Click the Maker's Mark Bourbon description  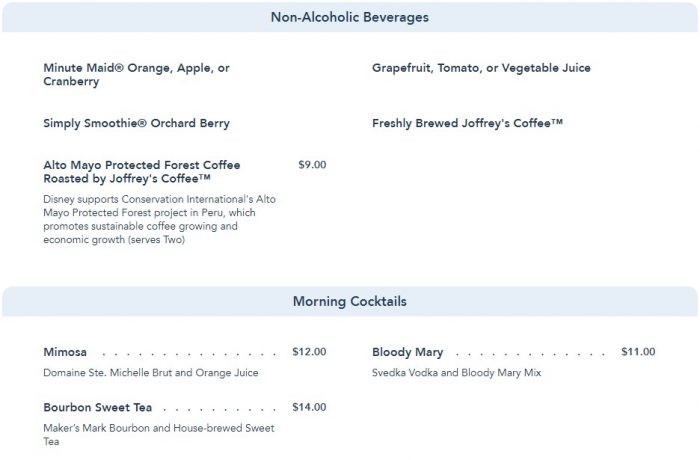pyautogui.click(x=158, y=434)
